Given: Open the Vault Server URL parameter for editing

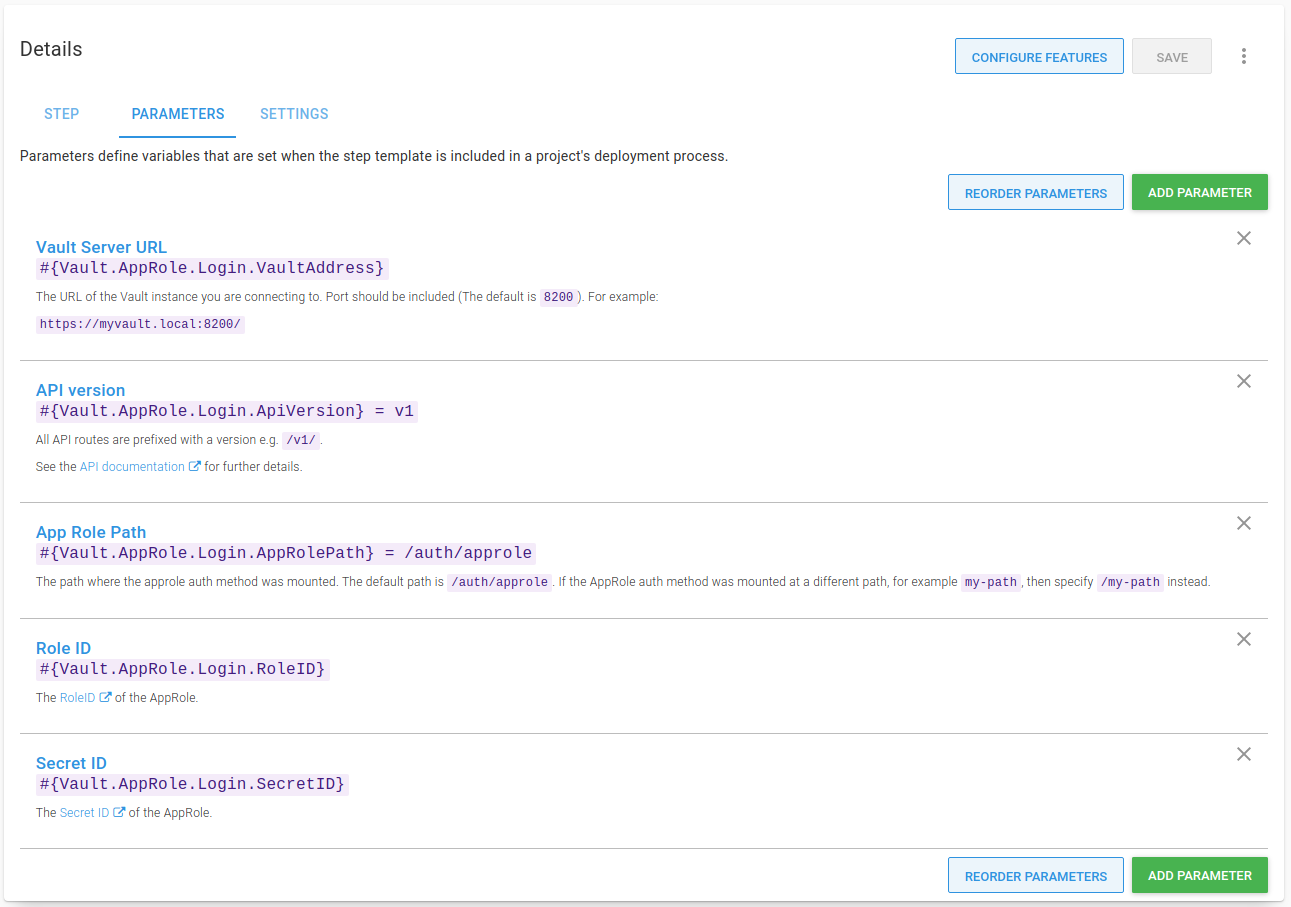Looking at the screenshot, I should click(101, 247).
